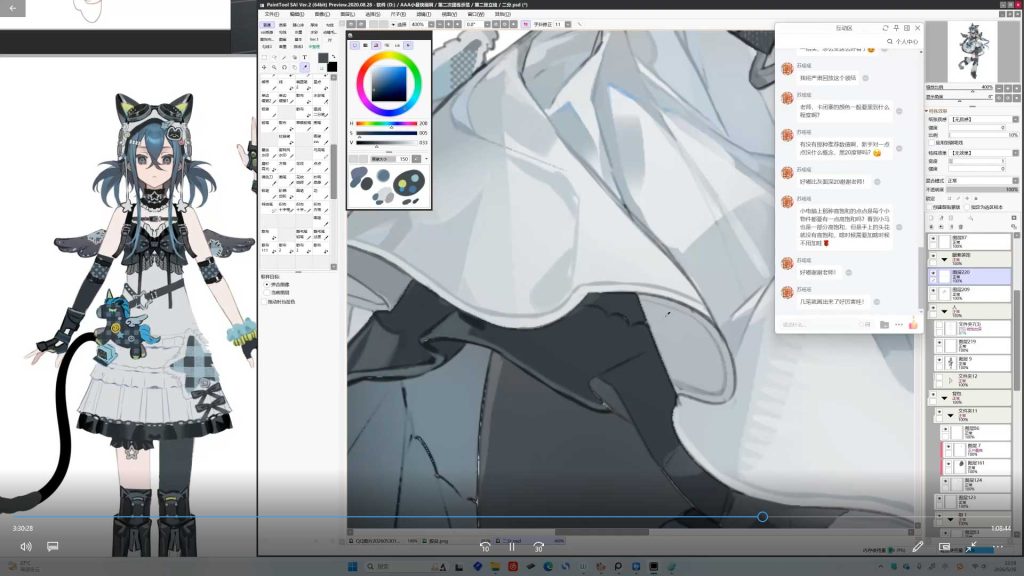The width and height of the screenshot is (1024, 576).
Task: Toggle the scratchpad panel icon
Action: (408, 45)
